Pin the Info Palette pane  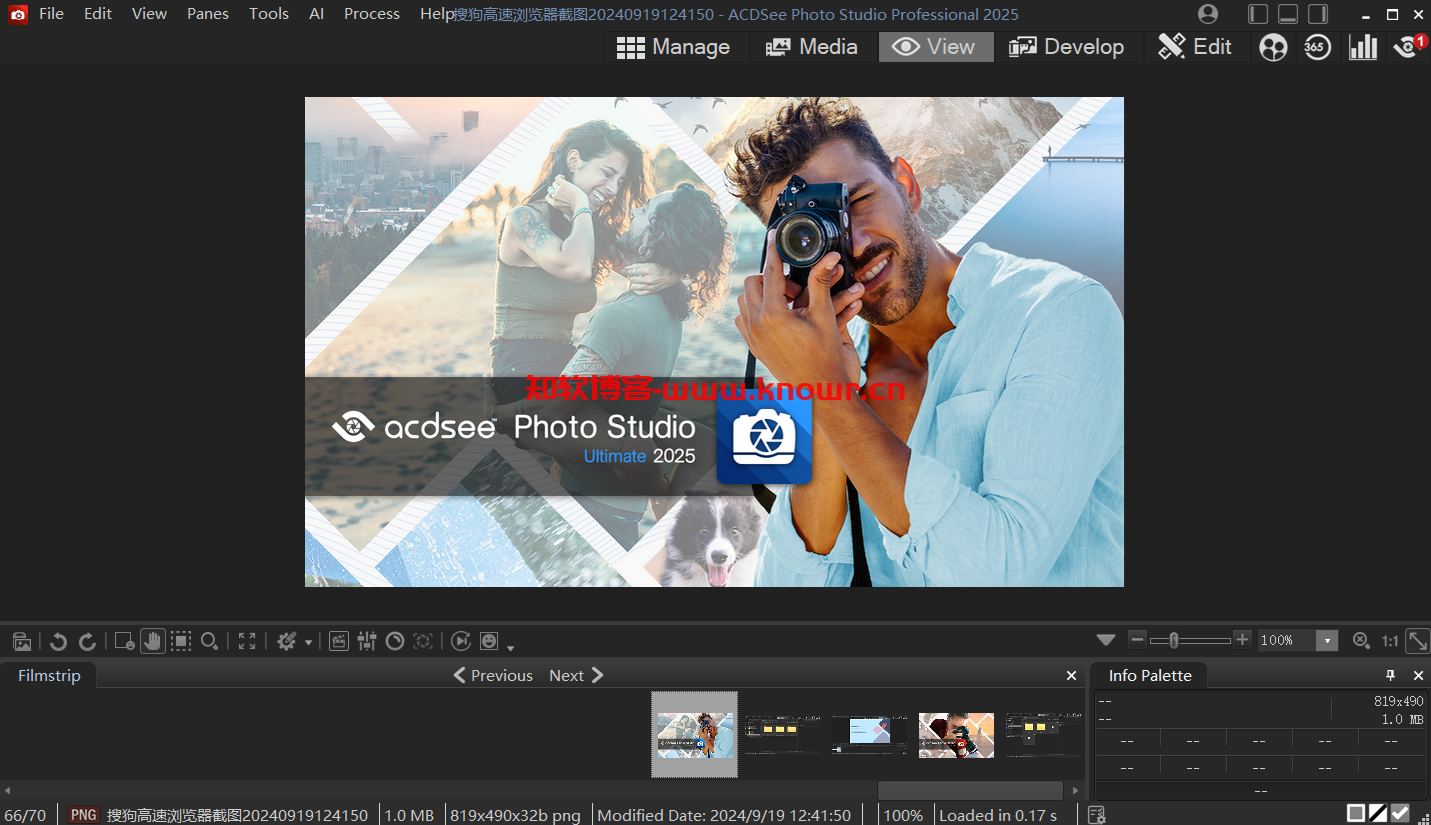1390,676
